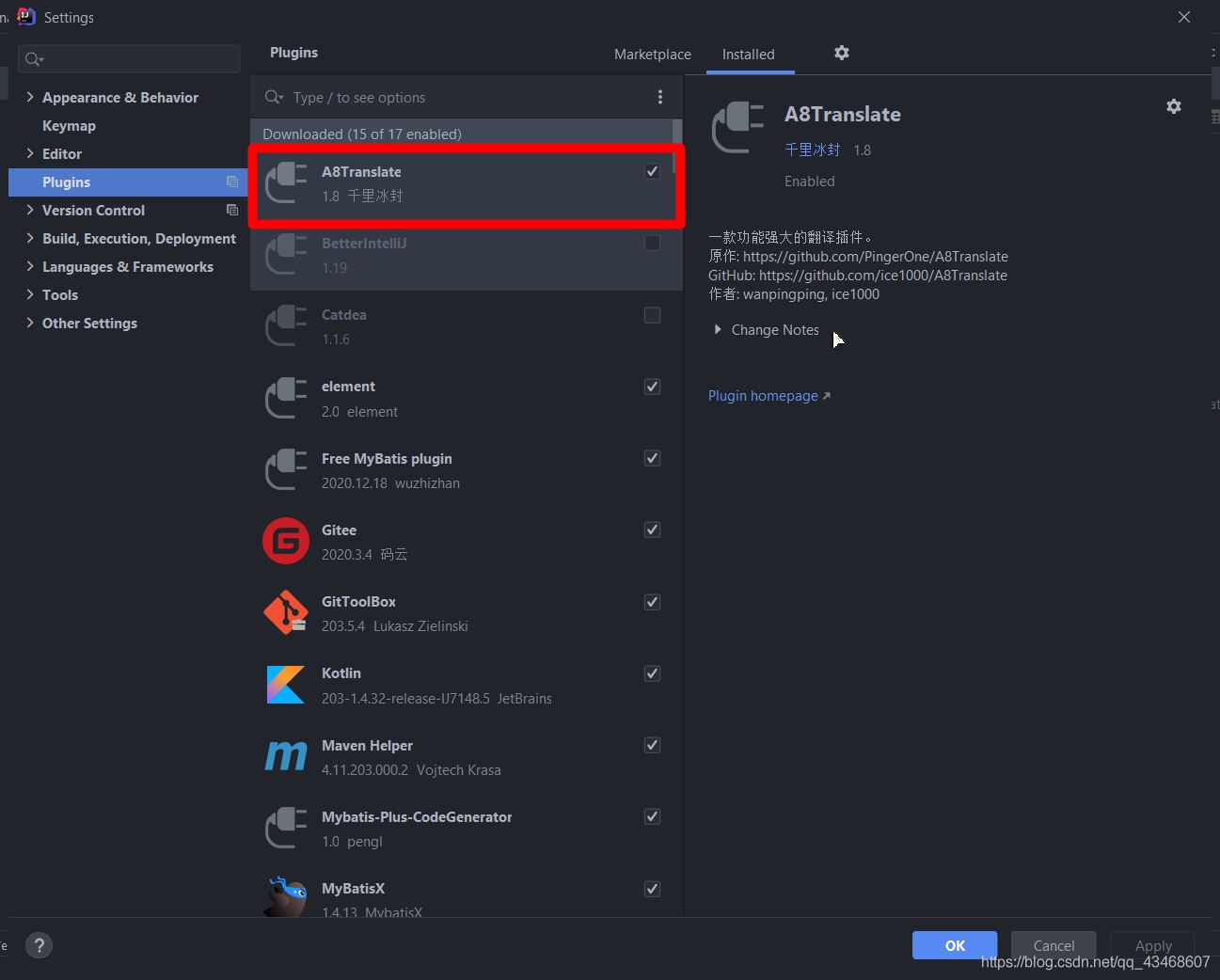The width and height of the screenshot is (1220, 980).
Task: Select the Free MyBatis plugin name
Action: 387,458
